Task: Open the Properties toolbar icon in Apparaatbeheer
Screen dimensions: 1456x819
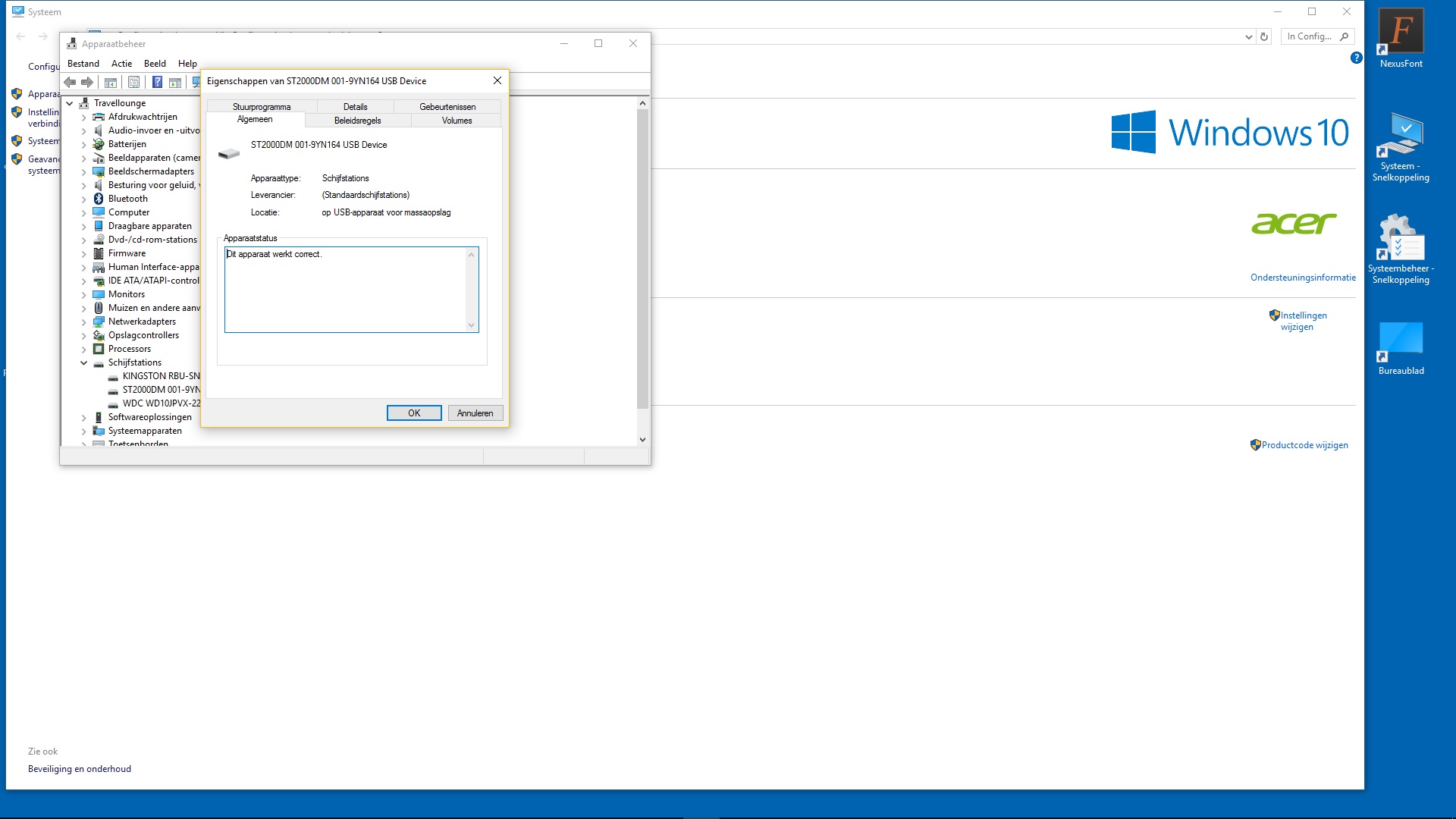Action: point(133,82)
